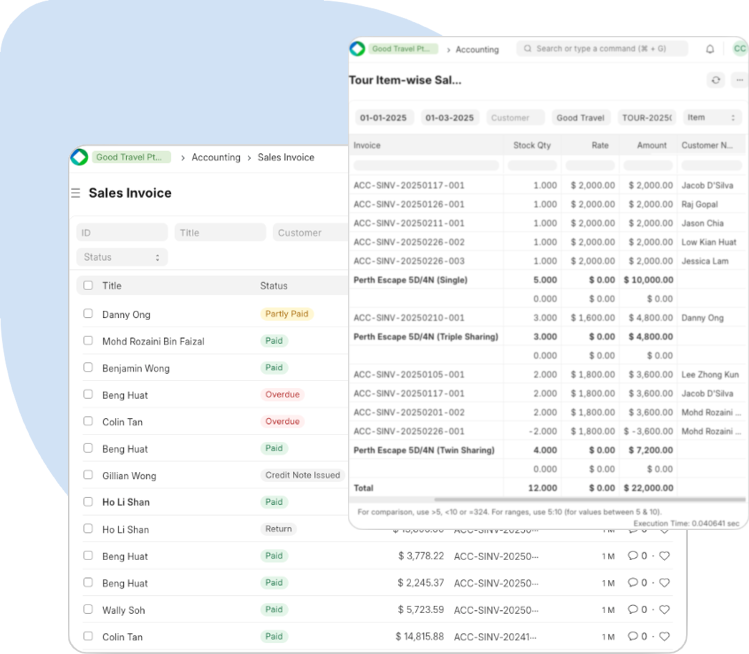The height and width of the screenshot is (654, 749).
Task: Like the Wally Soh invoice with heart icon
Action: point(664,610)
